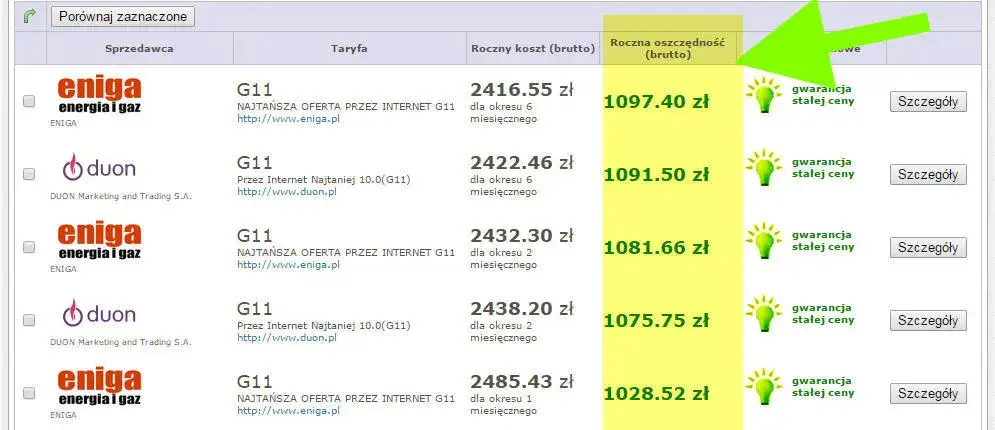Open Szczegóły for the 2416.55 zł offer
The height and width of the screenshot is (430, 995).
928,101
